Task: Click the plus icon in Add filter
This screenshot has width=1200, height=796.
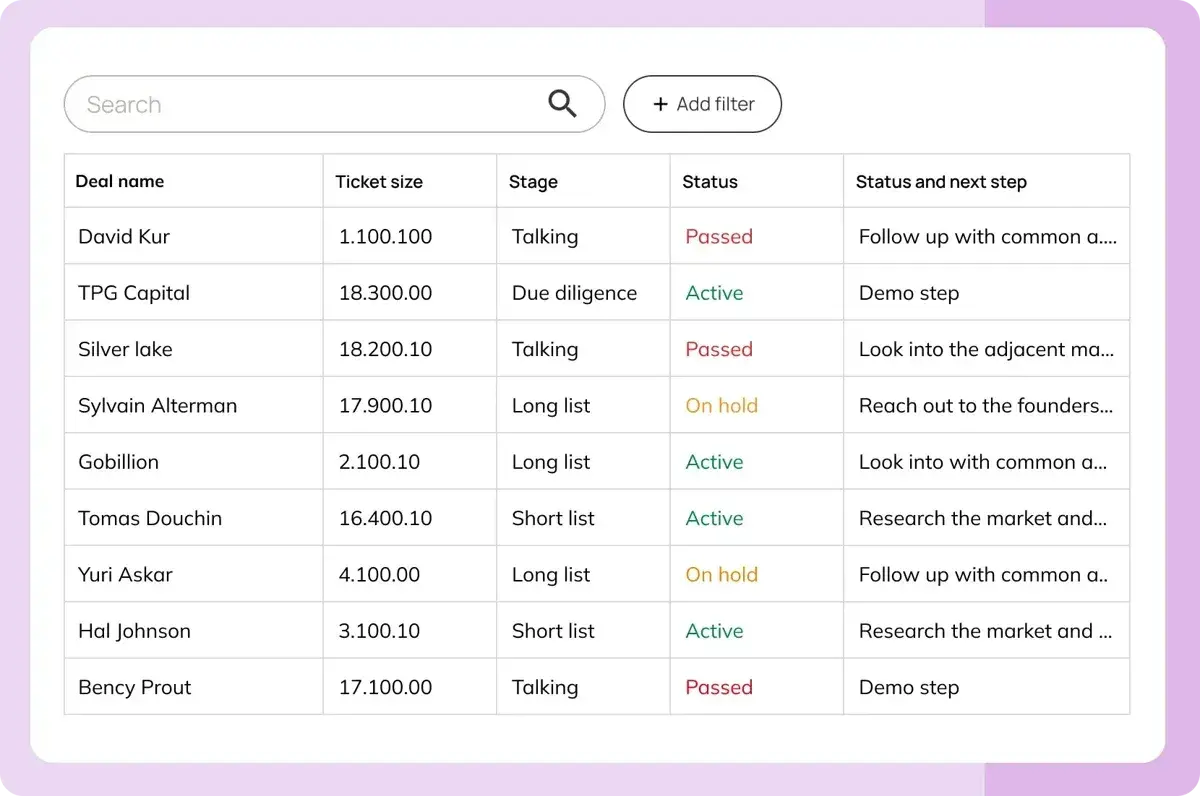Action: [660, 103]
